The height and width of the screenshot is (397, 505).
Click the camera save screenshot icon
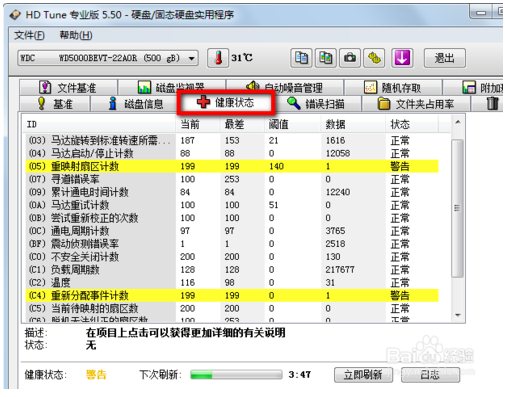click(350, 58)
